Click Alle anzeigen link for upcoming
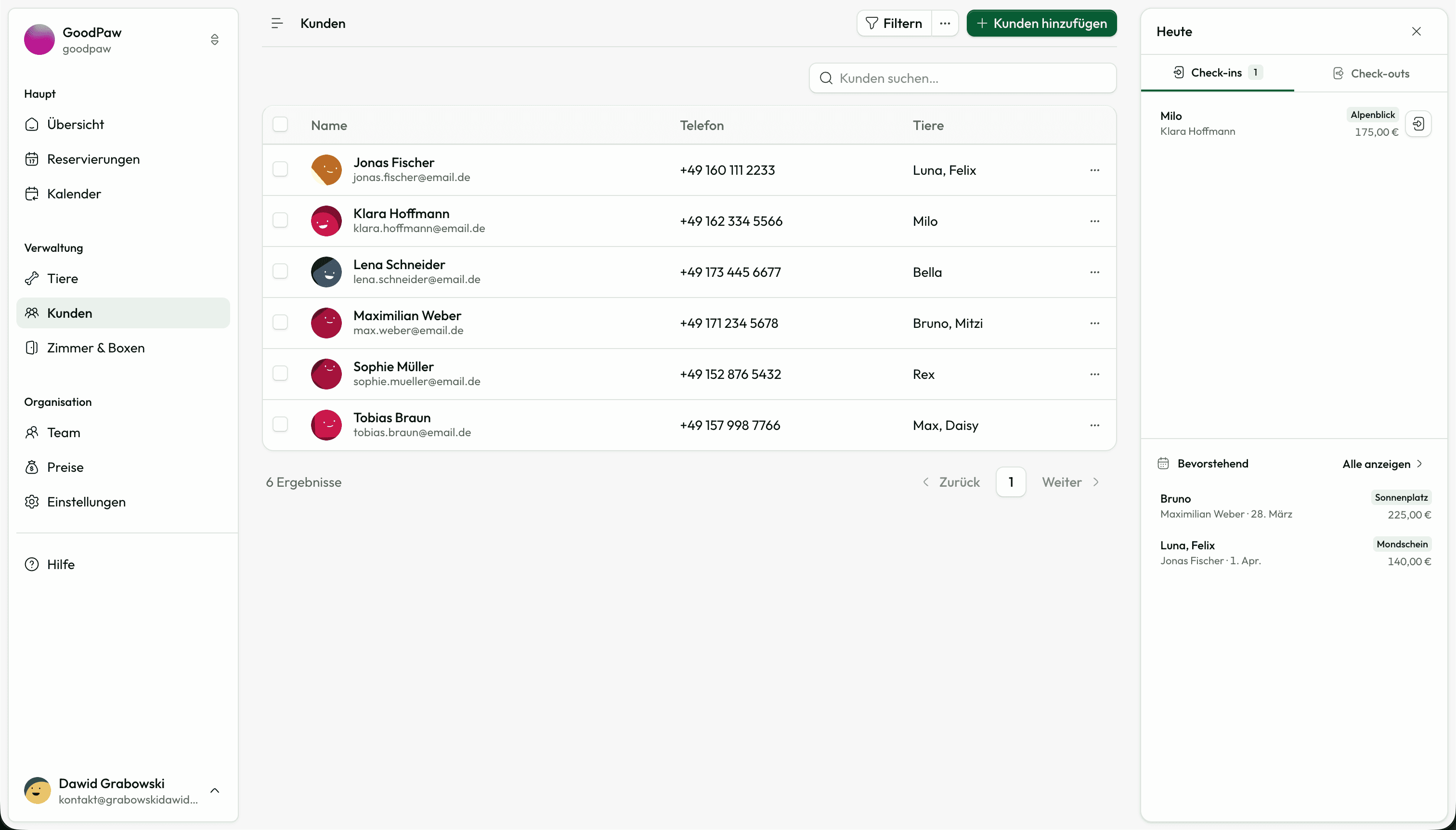 click(x=1382, y=464)
